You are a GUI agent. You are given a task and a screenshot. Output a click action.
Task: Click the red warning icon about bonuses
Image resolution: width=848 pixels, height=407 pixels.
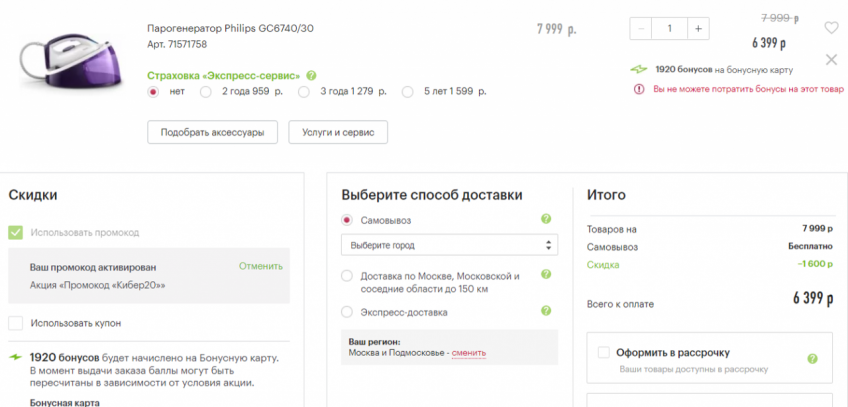click(x=639, y=89)
